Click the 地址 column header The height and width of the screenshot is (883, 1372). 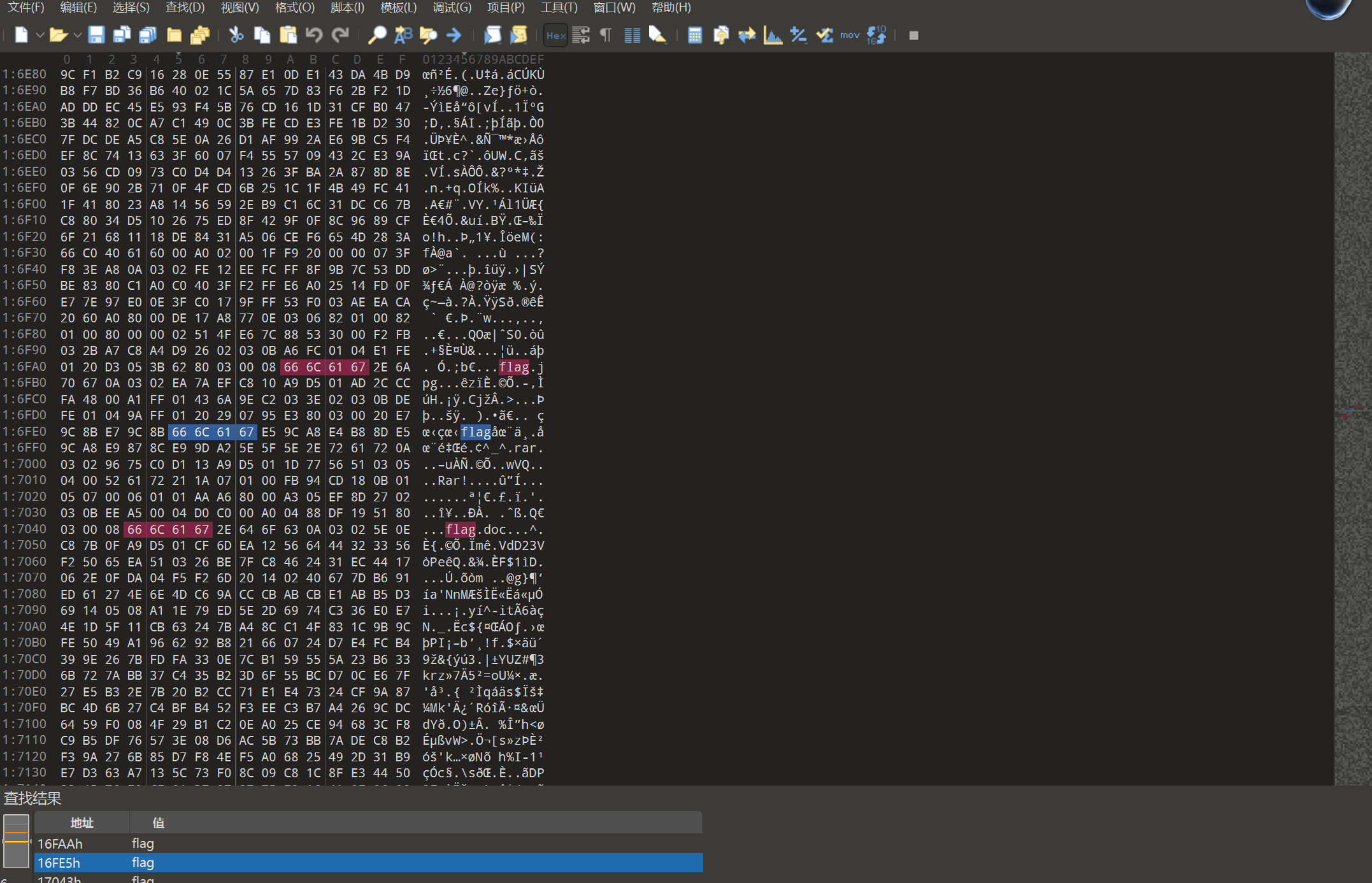click(82, 823)
